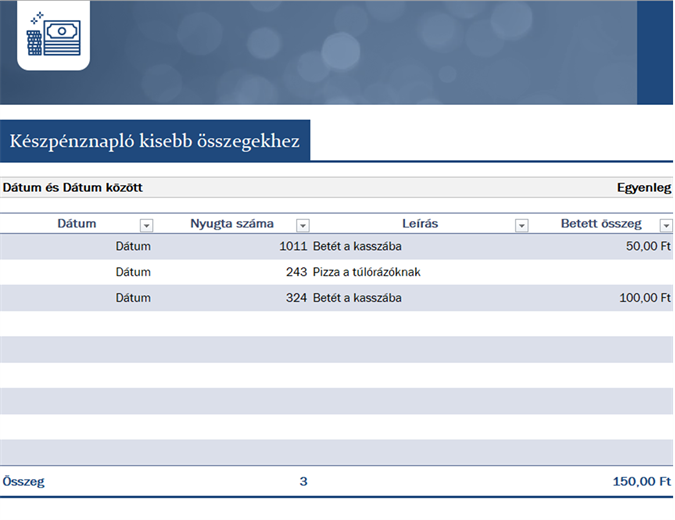This screenshot has height=520, width=675.
Task: Open the Dátum column filter dropdown
Action: 146,225
